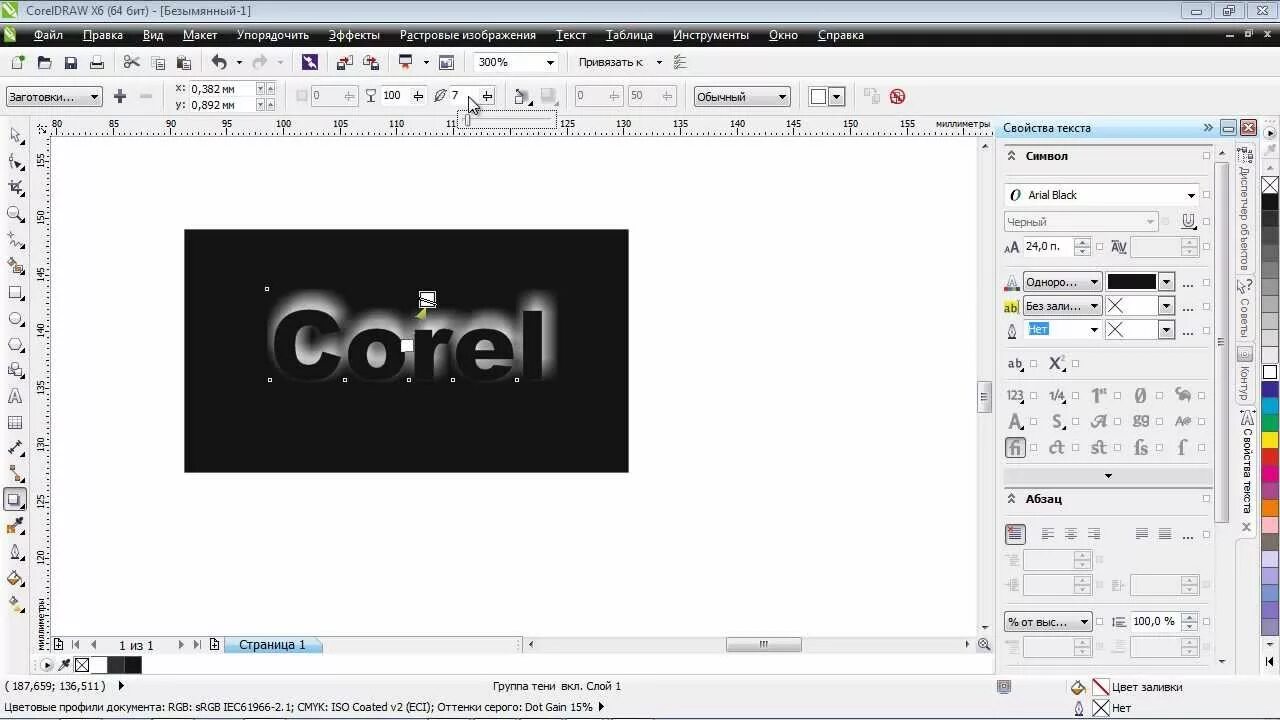Switch to Страница 1 page tab
The width and height of the screenshot is (1280, 720).
pyautogui.click(x=272, y=645)
